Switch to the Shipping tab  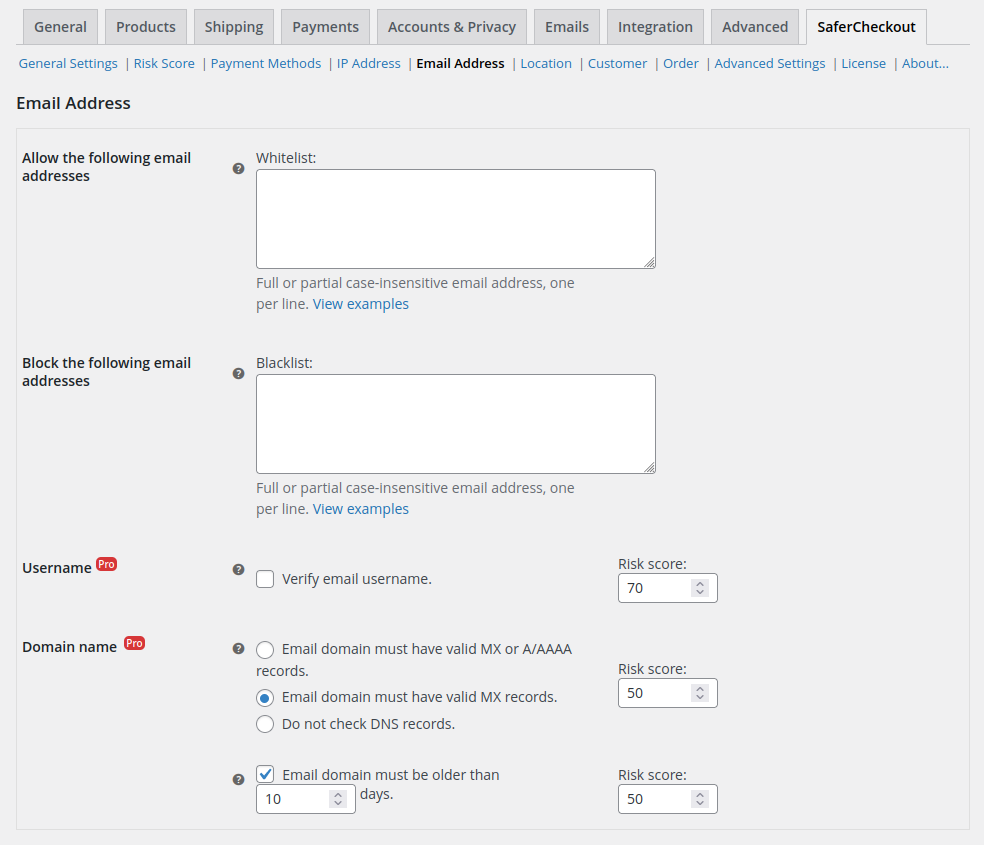pos(234,27)
